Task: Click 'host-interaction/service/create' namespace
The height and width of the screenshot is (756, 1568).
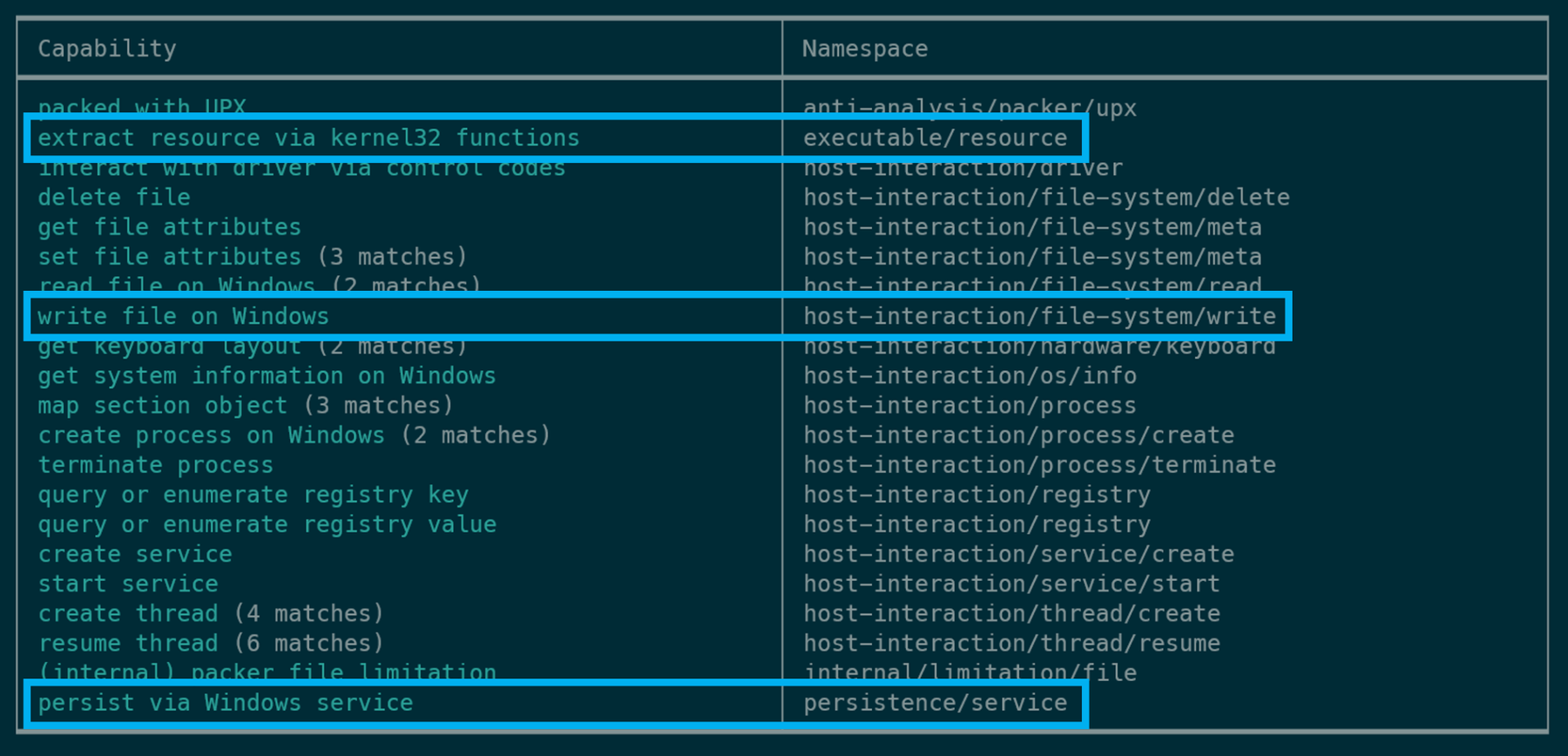Action: [x=1018, y=554]
